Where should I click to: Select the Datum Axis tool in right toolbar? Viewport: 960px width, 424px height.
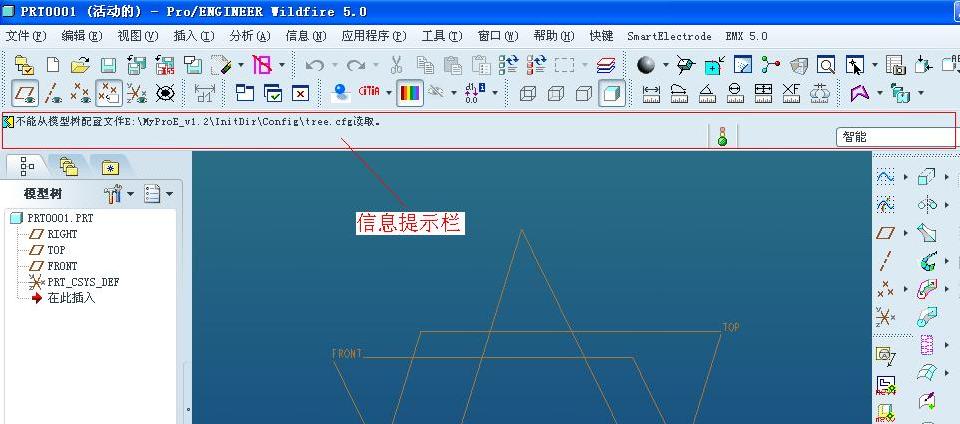(885, 261)
